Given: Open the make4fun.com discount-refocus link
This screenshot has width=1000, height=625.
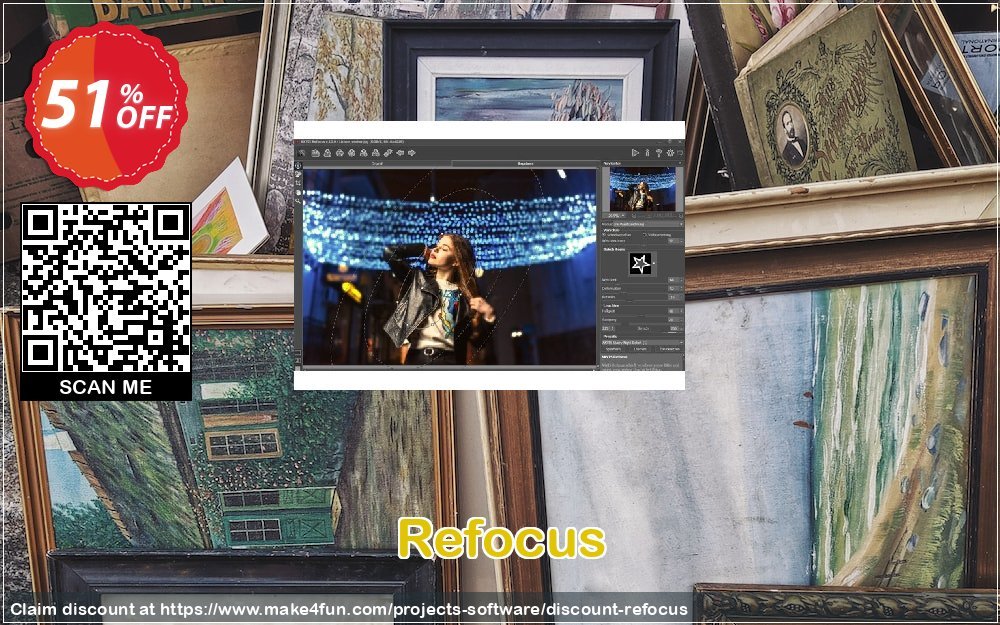Looking at the screenshot, I should (x=423, y=609).
